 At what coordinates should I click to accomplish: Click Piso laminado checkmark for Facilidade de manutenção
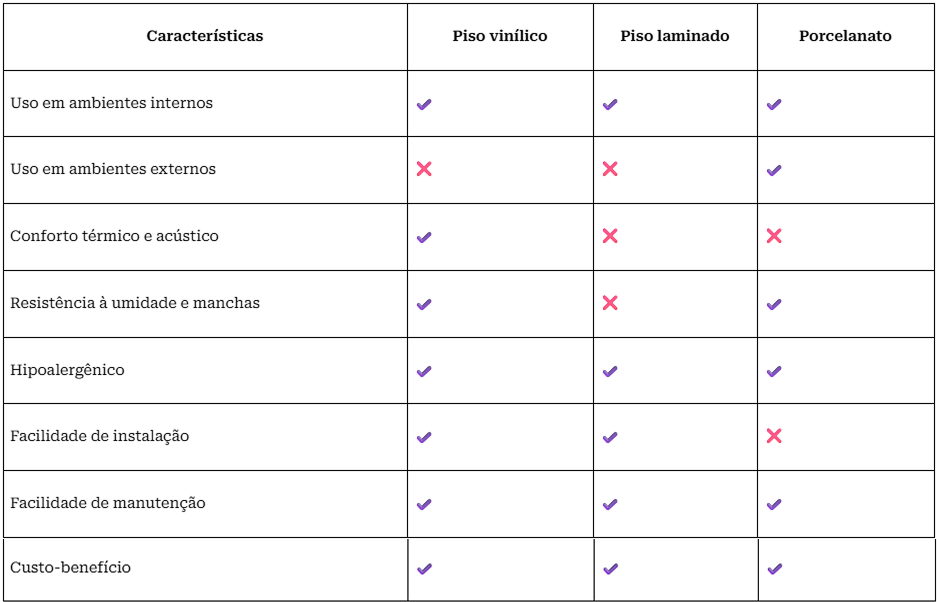(x=610, y=504)
